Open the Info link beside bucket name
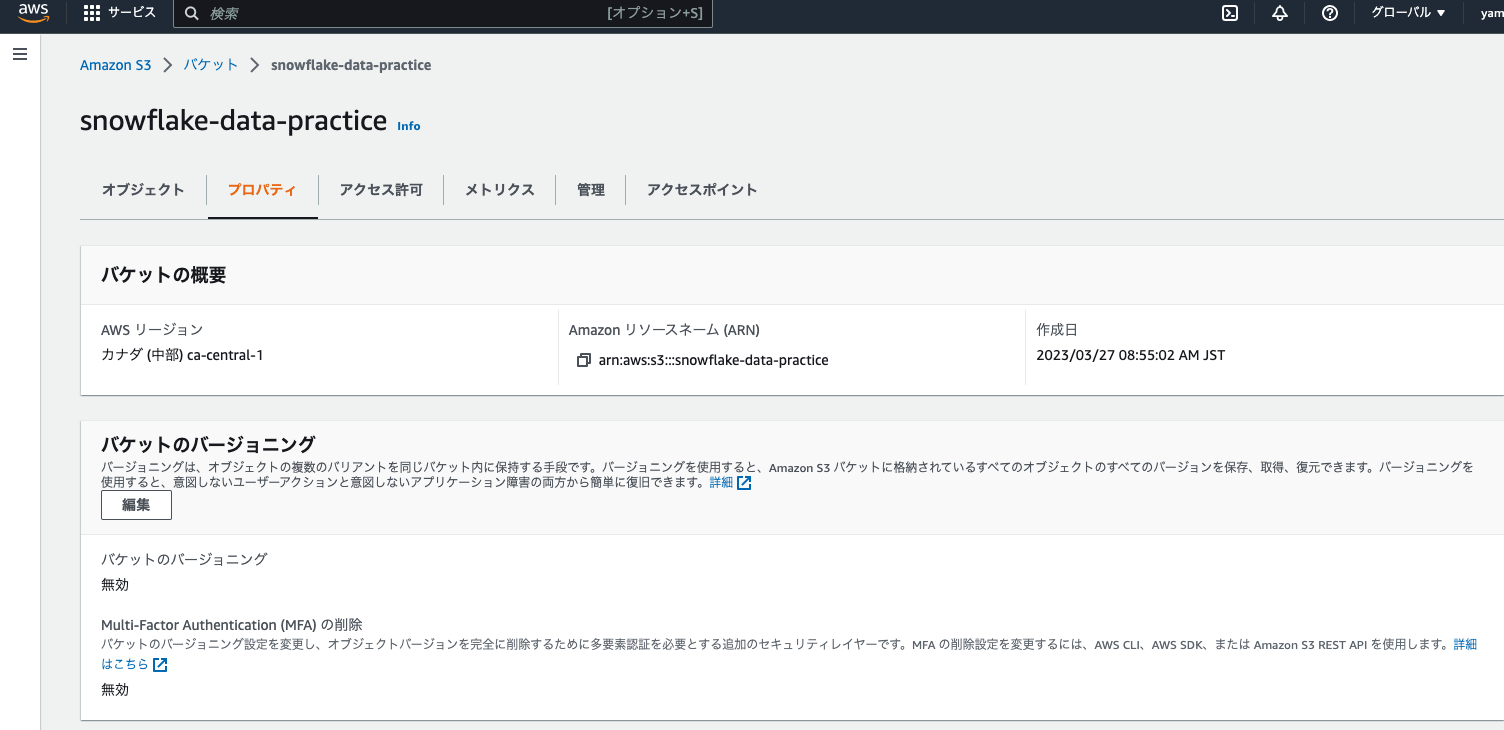The height and width of the screenshot is (730, 1504). (409, 126)
